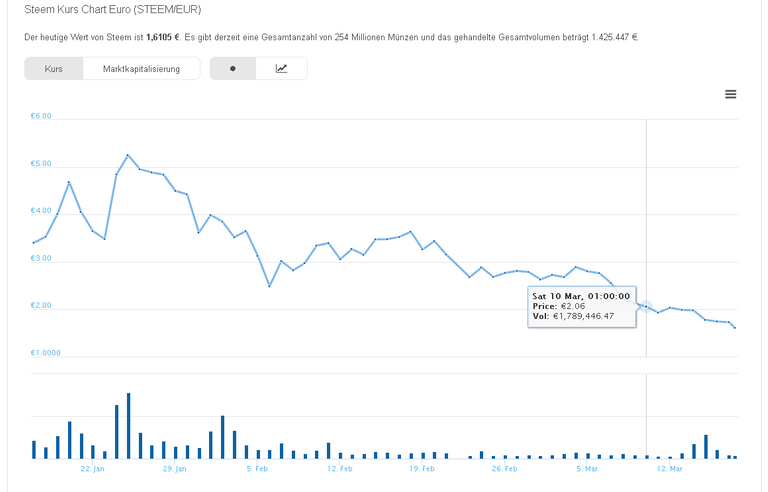The width and height of the screenshot is (768, 492).
Task: Switch to line chart view icon
Action: tap(282, 69)
